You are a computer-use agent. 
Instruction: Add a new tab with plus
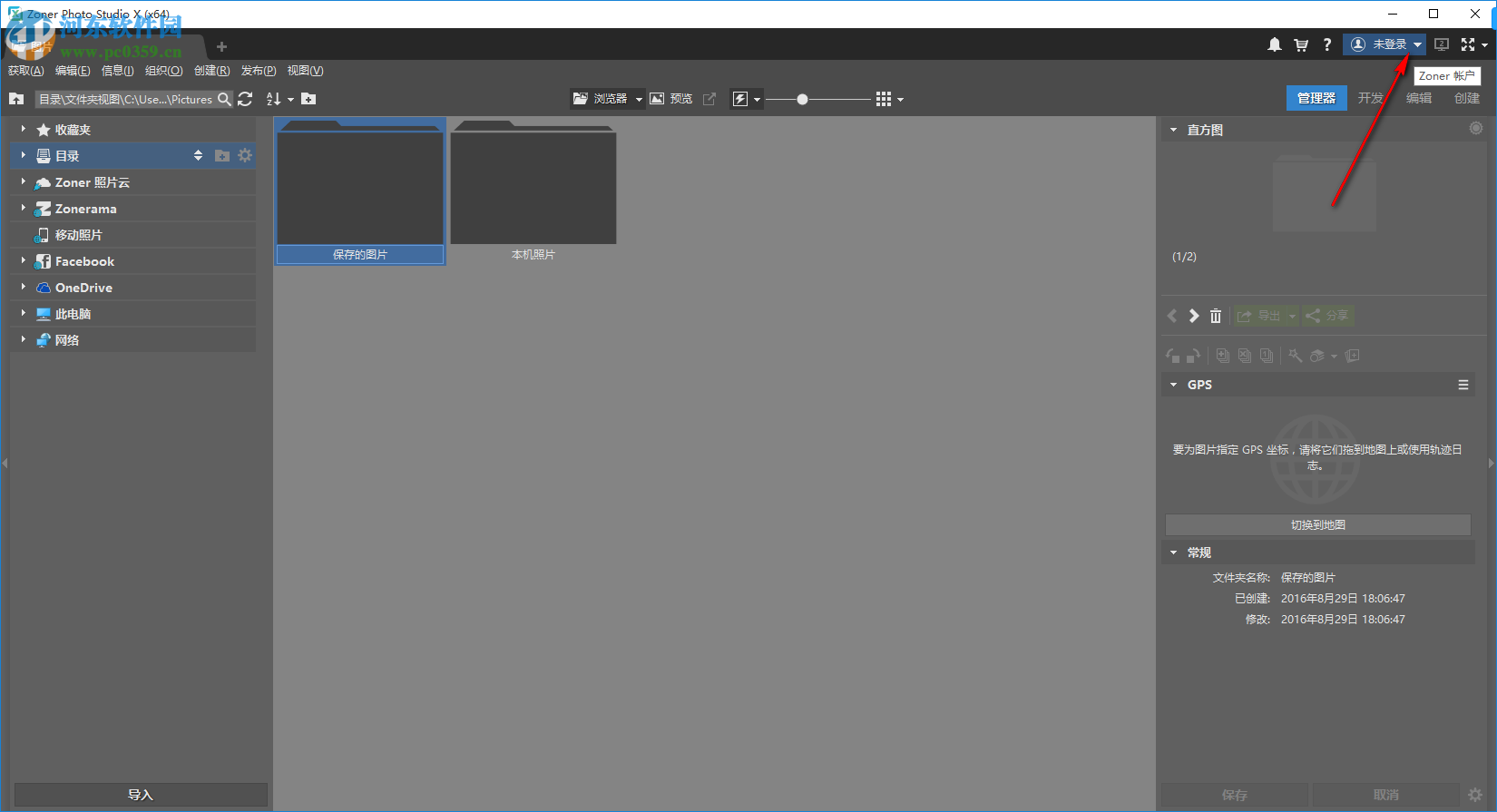tap(221, 46)
